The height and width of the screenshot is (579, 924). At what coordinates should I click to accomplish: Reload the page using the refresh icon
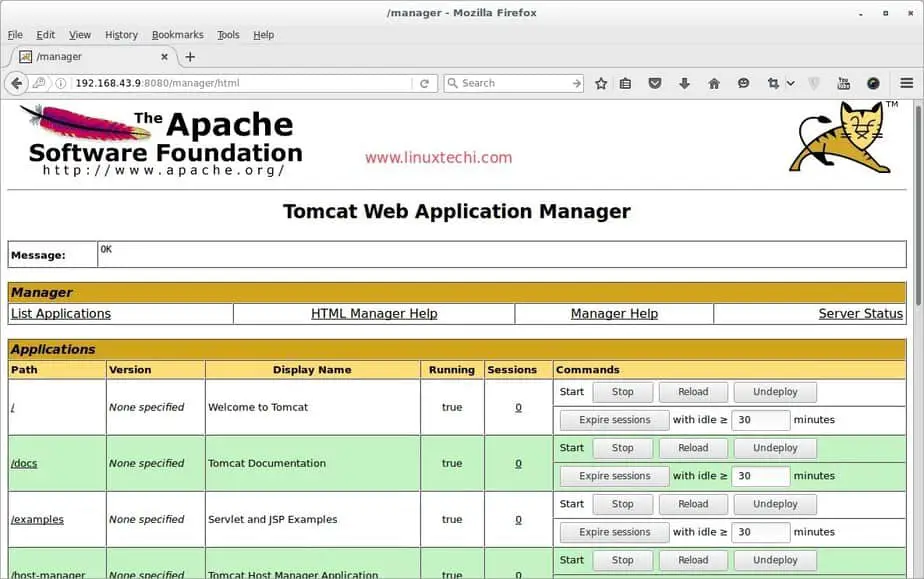tap(424, 84)
